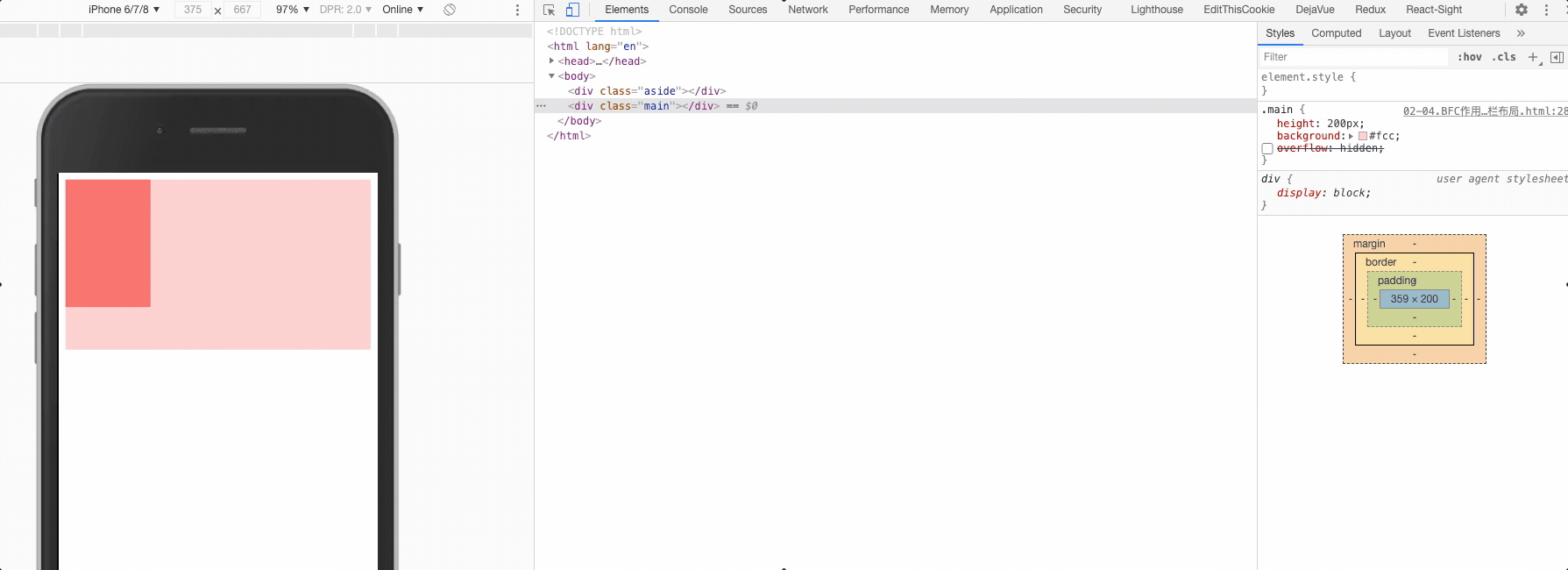Open the Computed styles tab
The height and width of the screenshot is (570, 1568).
tap(1336, 33)
